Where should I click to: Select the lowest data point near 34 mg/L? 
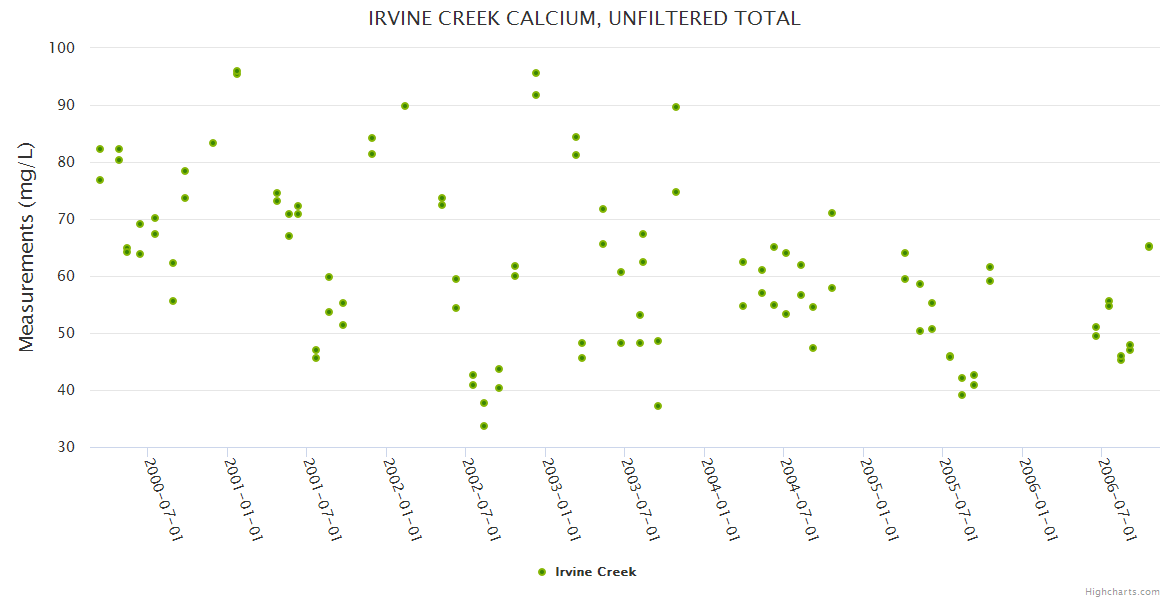pos(484,426)
